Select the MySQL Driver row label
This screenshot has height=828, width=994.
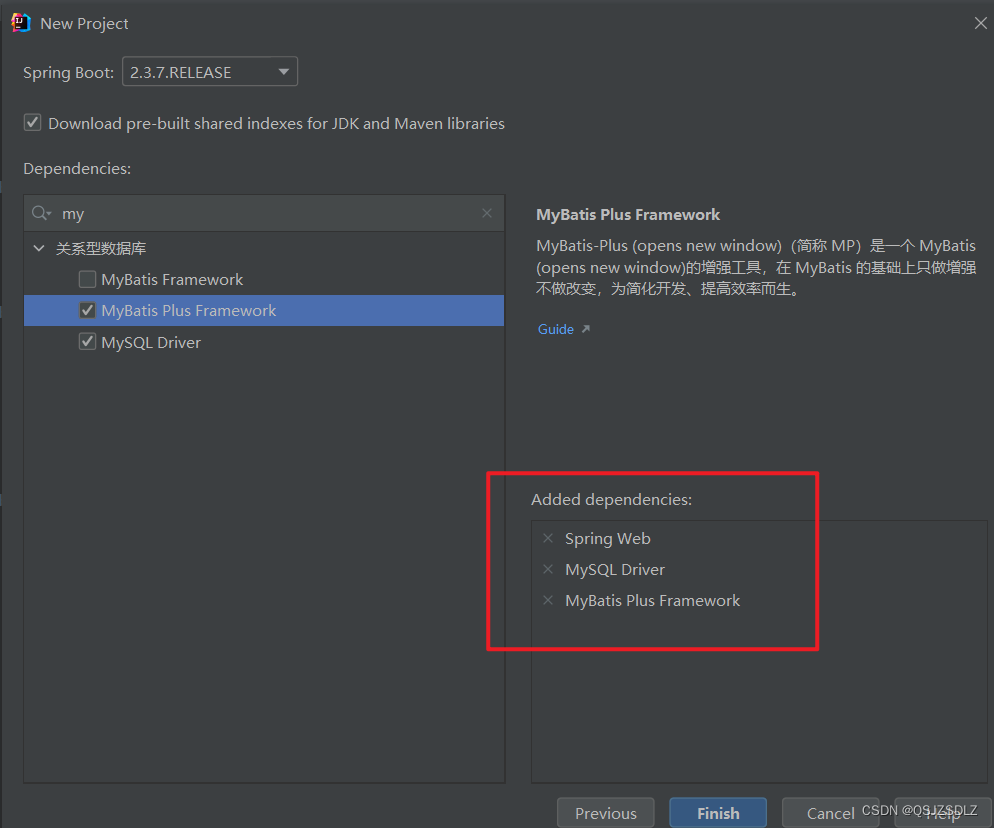[x=151, y=342]
